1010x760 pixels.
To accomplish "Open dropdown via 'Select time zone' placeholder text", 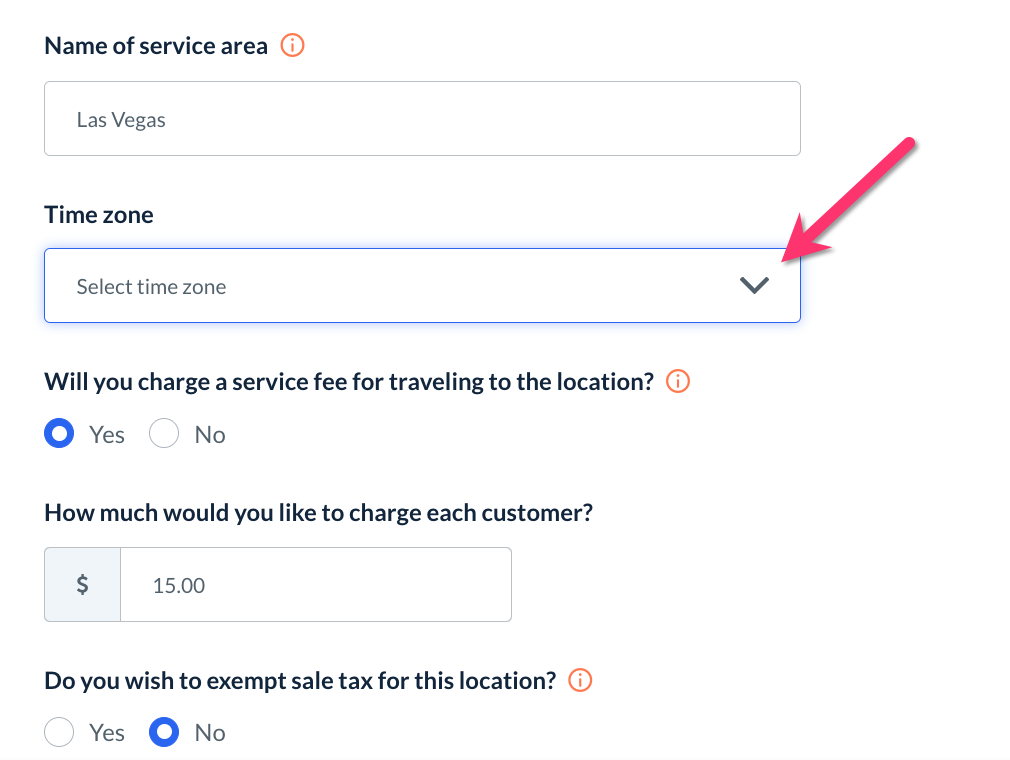I will click(151, 287).
